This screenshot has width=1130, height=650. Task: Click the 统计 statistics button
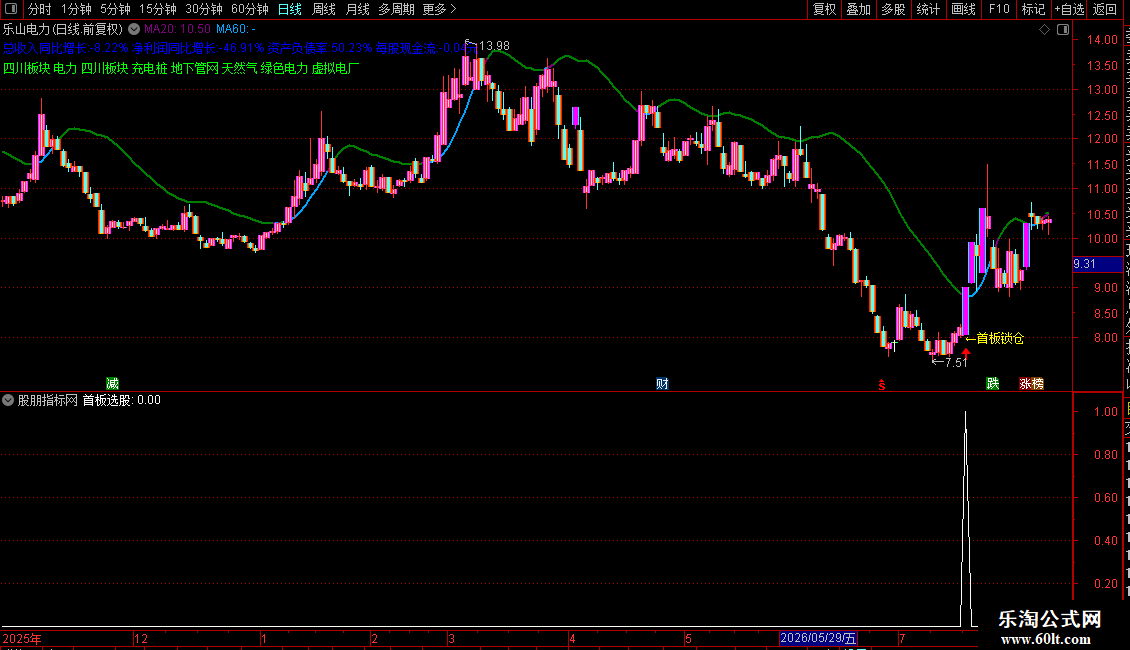(x=927, y=9)
